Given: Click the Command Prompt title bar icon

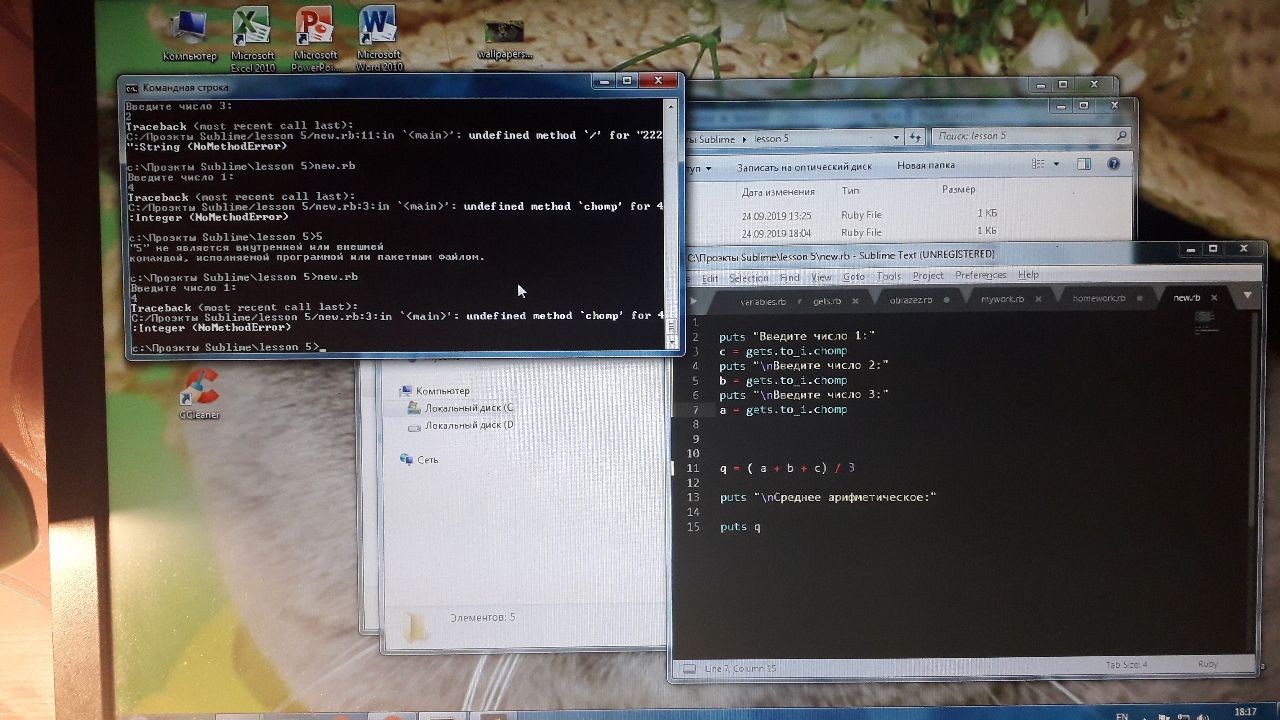Looking at the screenshot, I should pyautogui.click(x=132, y=87).
